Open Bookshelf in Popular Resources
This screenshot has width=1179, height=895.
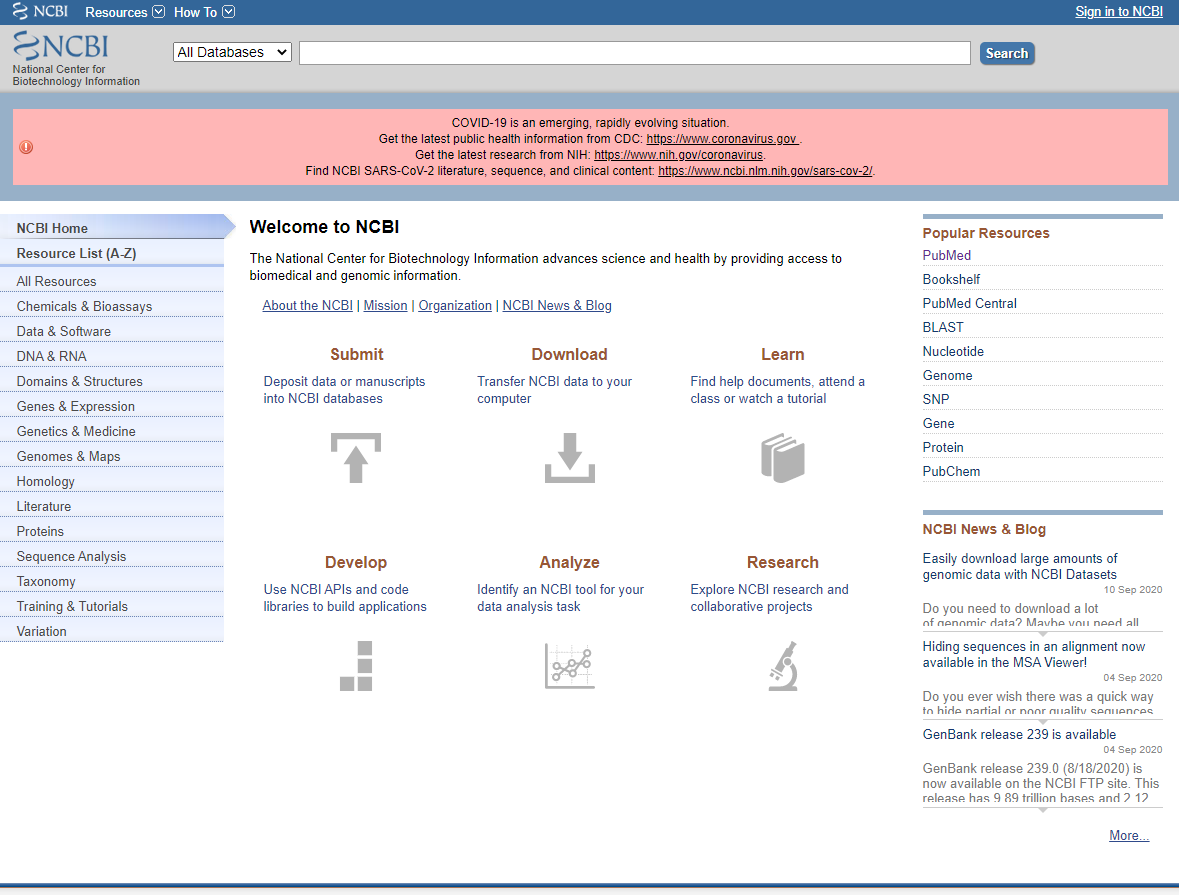coord(951,280)
